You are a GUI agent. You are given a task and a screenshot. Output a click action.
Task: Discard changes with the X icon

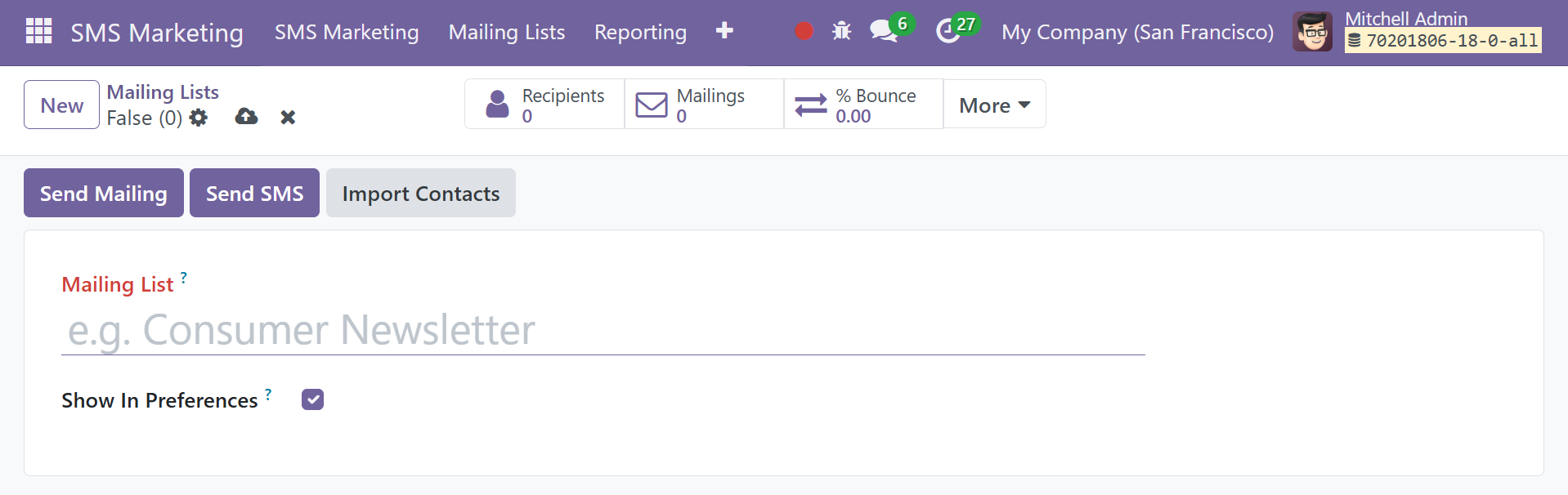tap(288, 118)
